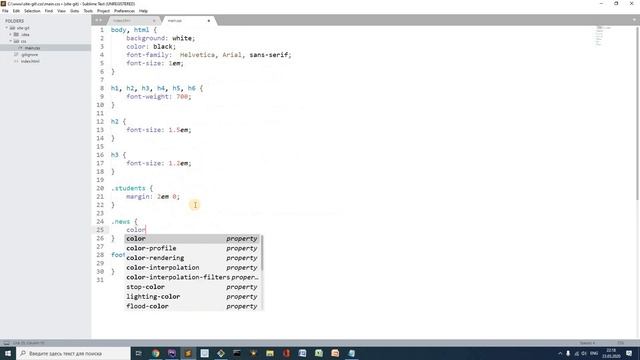Image resolution: width=640 pixels, height=360 pixels.
Task: Open Google Chrome from the taskbar
Action: point(156,353)
